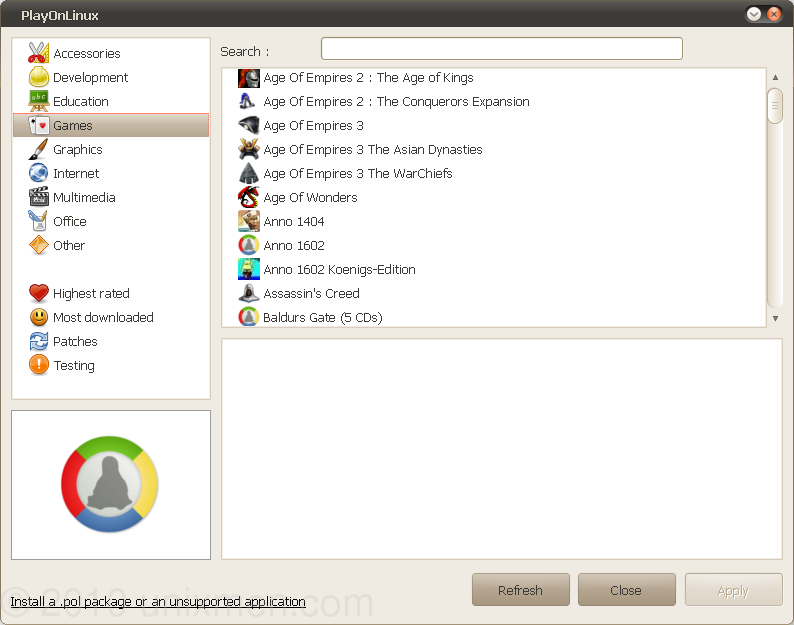Open the Testing list
The image size is (794, 625).
click(111, 365)
